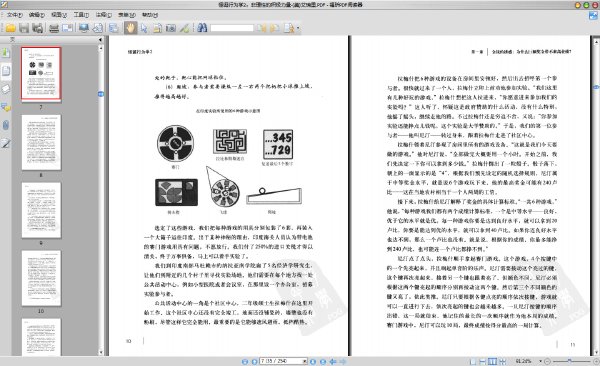Screen dimensions: 600x366
Task: Choose the arrow Select tool icon
Action: click(144, 28)
